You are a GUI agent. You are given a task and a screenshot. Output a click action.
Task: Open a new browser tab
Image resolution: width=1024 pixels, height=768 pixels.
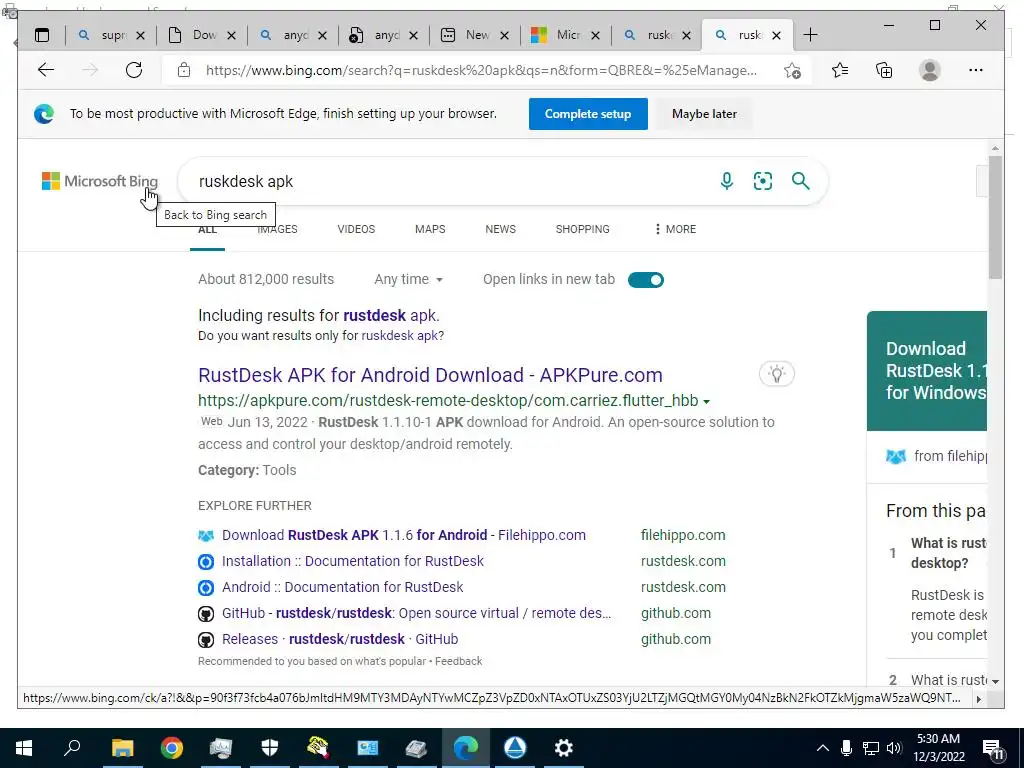(x=810, y=35)
